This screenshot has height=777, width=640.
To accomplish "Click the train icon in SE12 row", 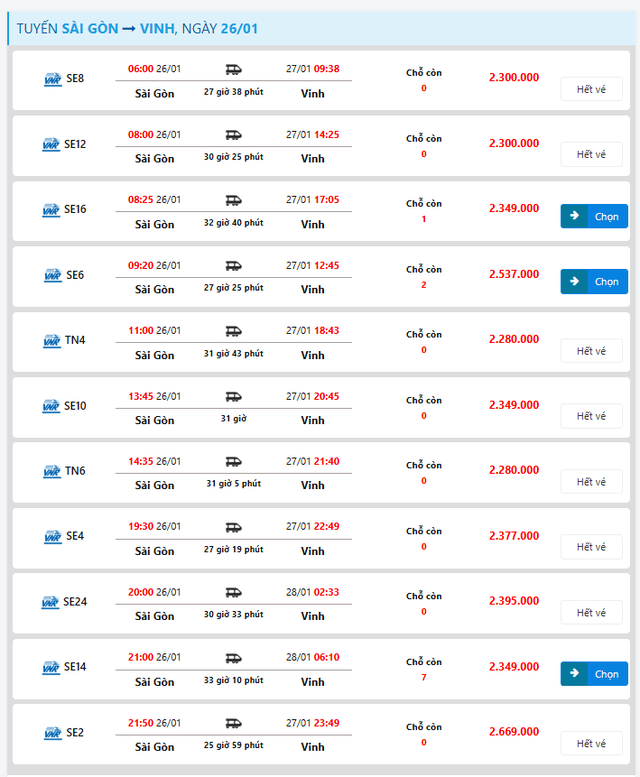I will (233, 135).
